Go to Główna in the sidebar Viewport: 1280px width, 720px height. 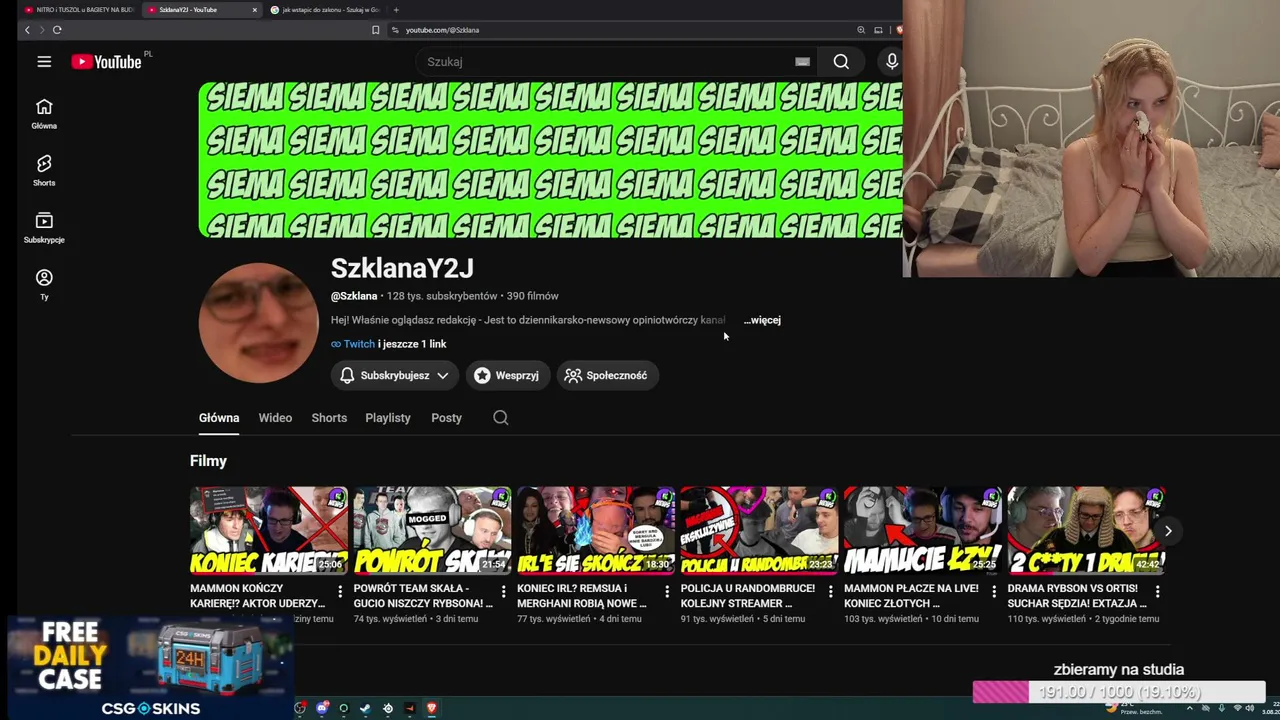pos(44,114)
